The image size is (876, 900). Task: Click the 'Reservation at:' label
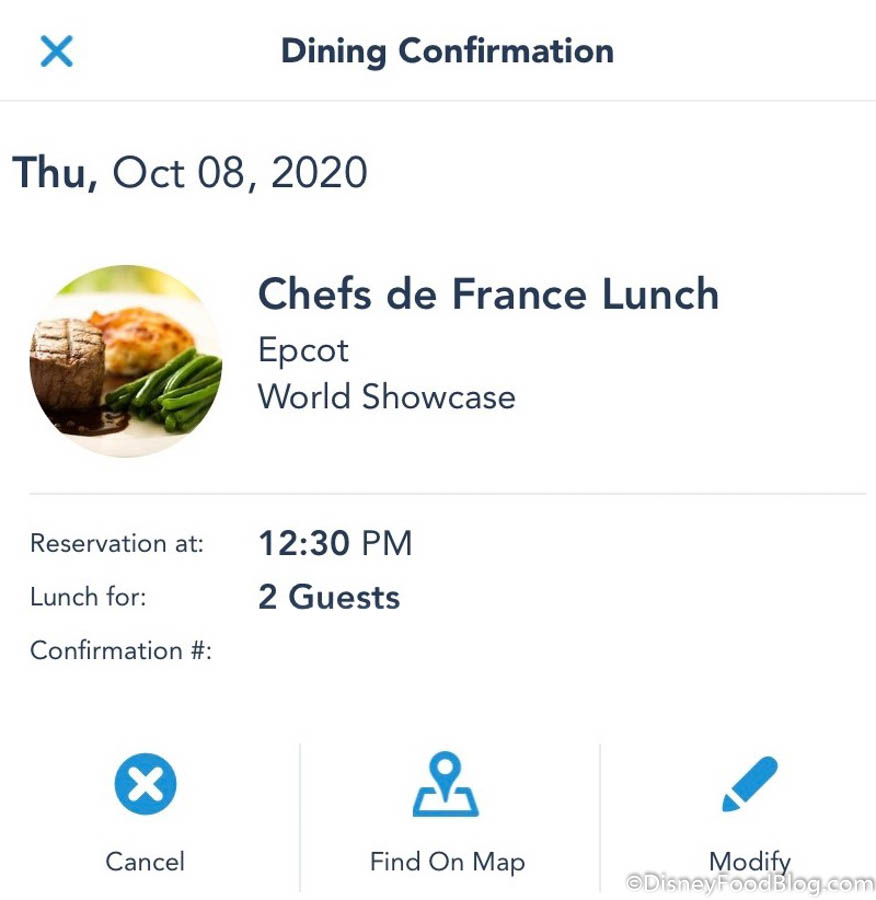click(x=117, y=544)
